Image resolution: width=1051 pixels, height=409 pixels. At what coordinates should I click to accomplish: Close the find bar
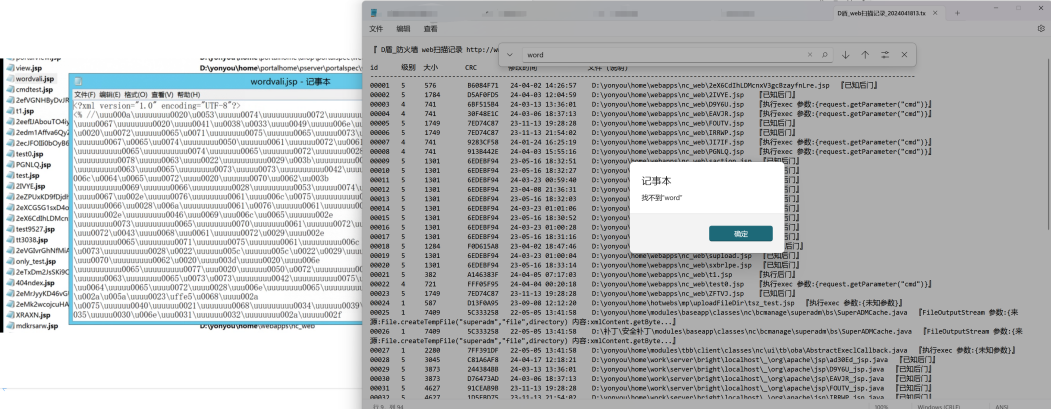[905, 54]
